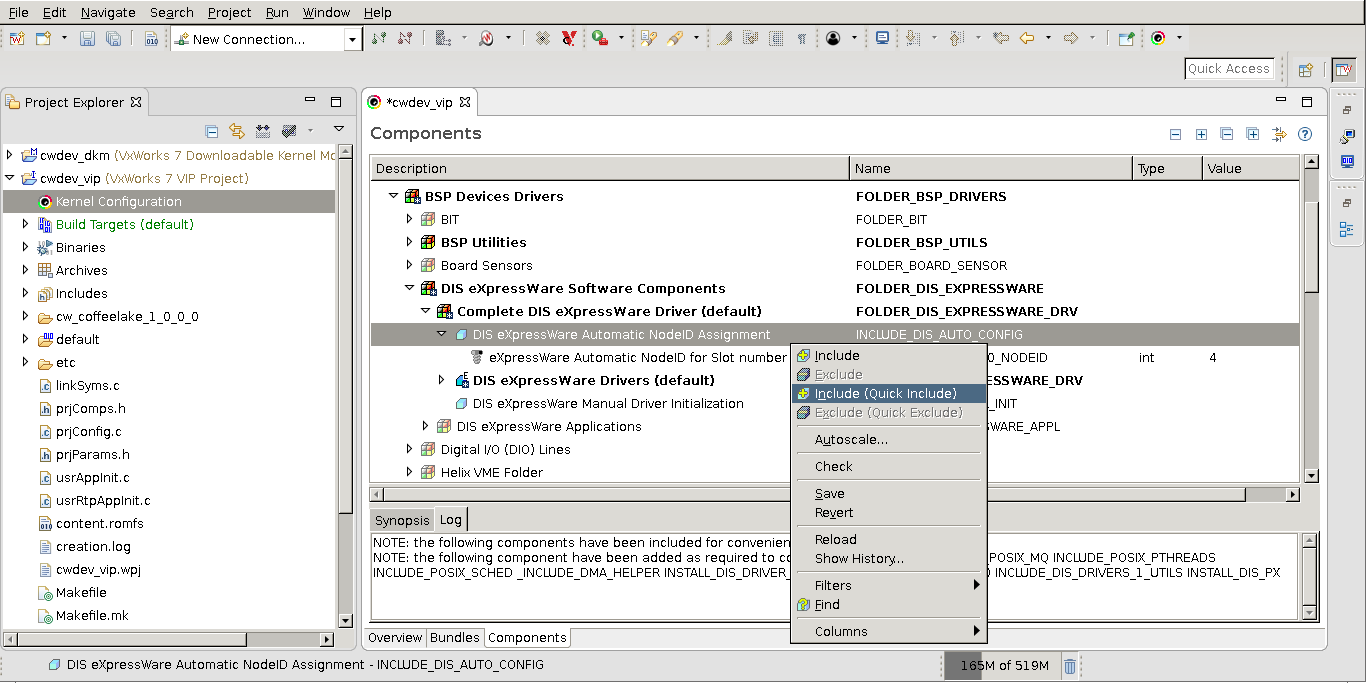Switch to the Synopsis tab
This screenshot has width=1366, height=683.
click(402, 520)
